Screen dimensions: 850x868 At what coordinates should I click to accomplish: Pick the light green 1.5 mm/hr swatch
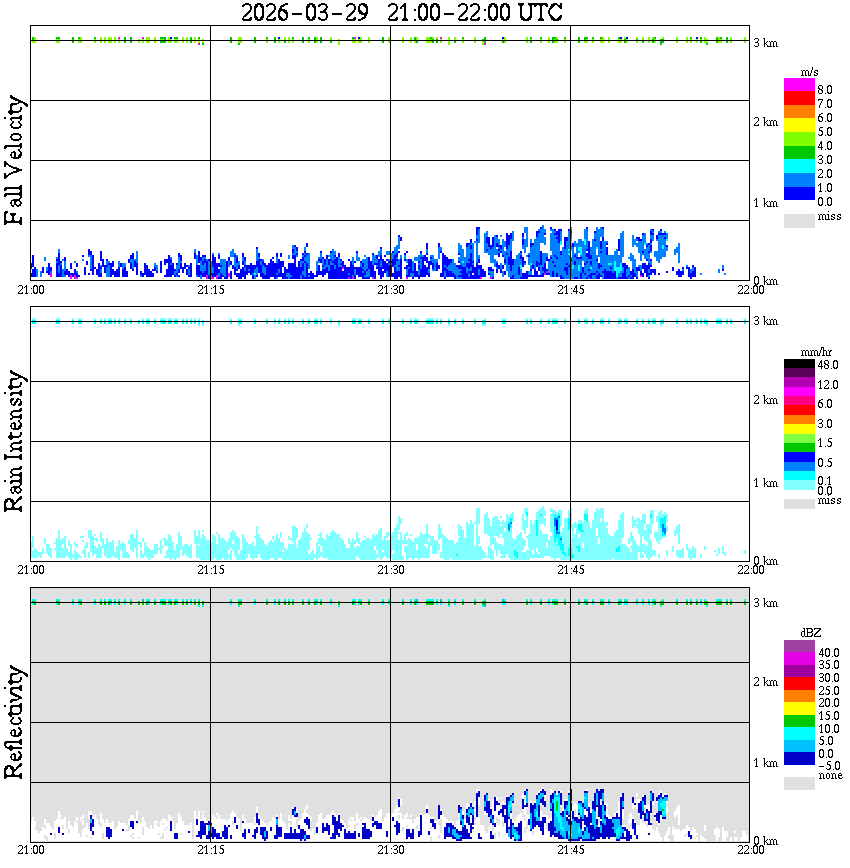(799, 438)
